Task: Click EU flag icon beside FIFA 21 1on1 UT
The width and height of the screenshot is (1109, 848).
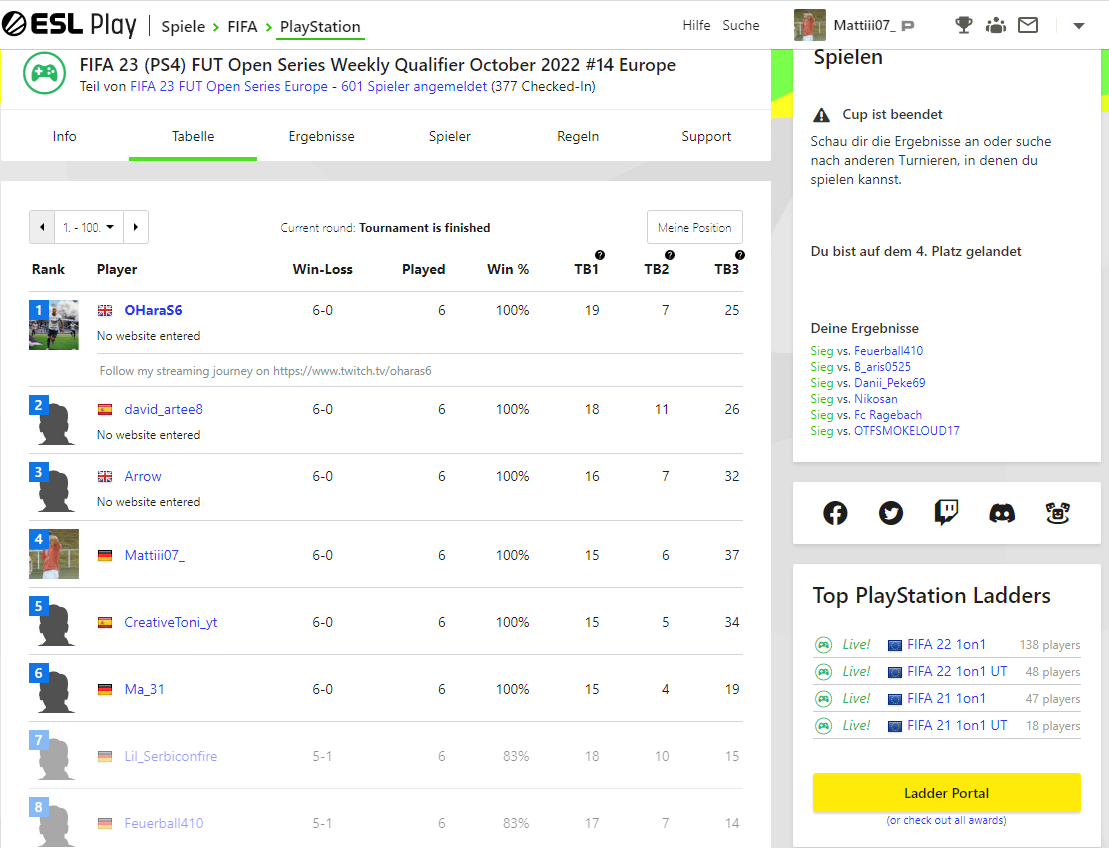Action: pos(895,726)
